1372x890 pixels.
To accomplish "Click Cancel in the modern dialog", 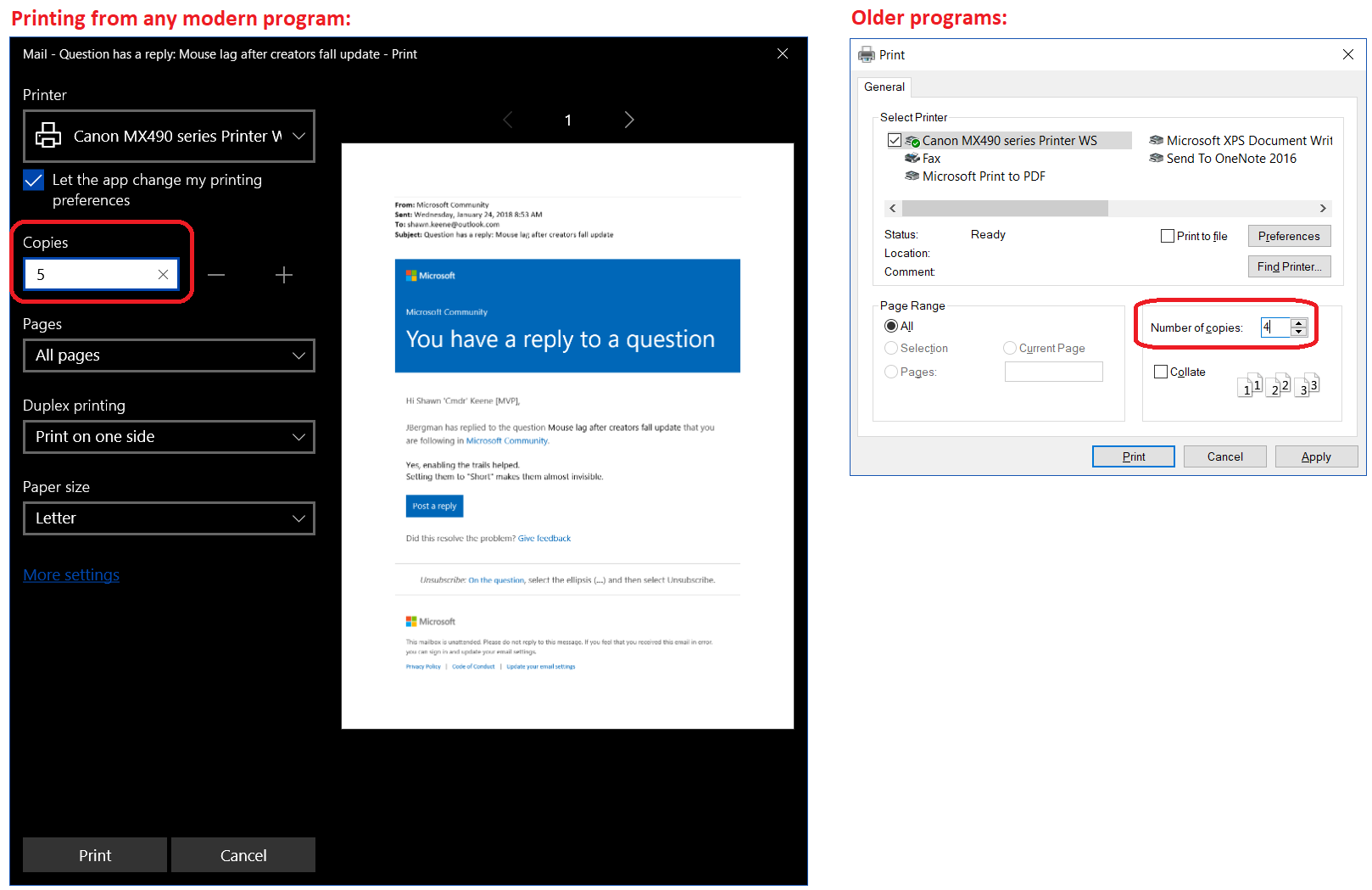I will pyautogui.click(x=243, y=855).
